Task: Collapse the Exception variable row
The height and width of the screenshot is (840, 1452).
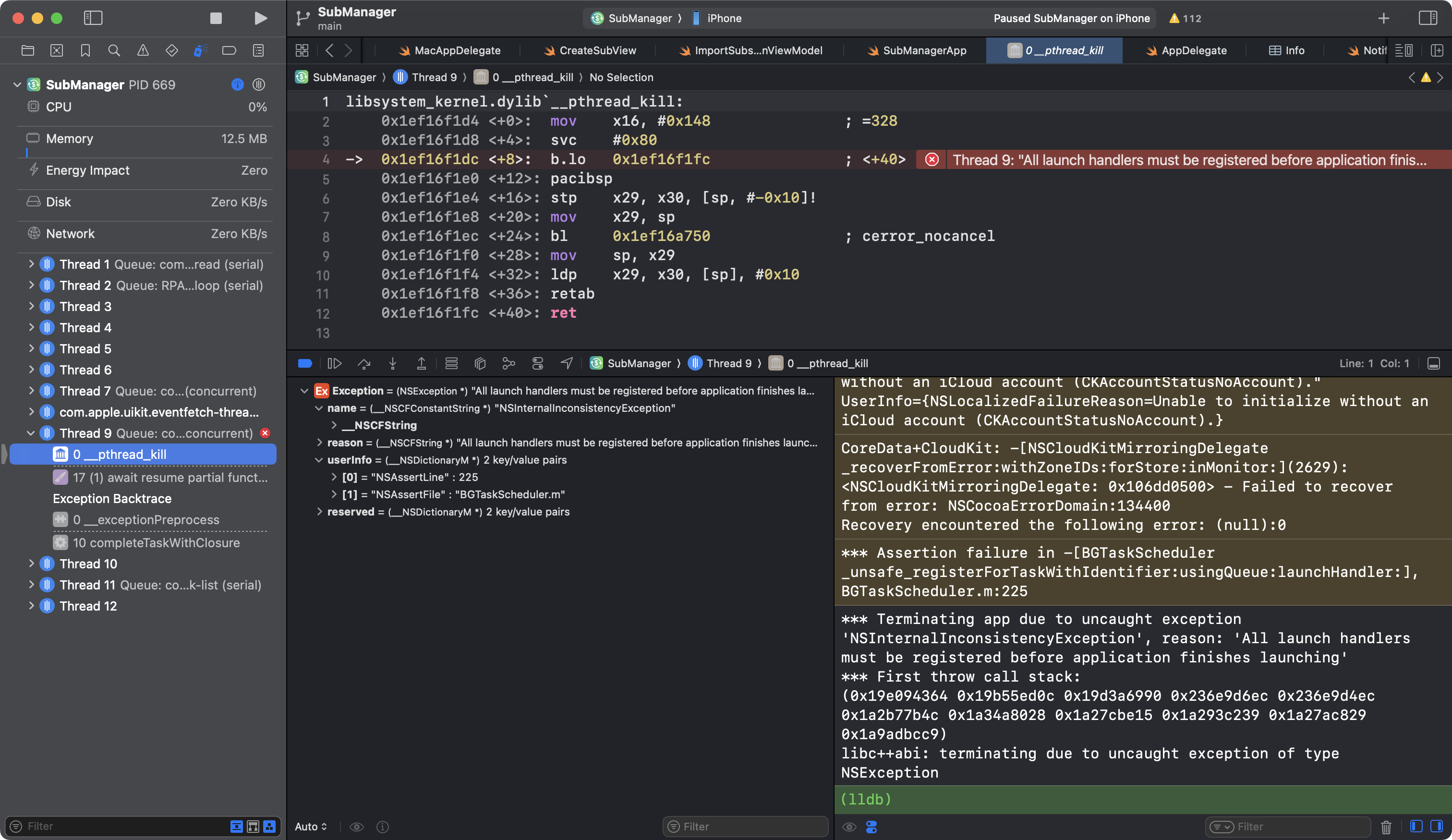Action: click(304, 391)
